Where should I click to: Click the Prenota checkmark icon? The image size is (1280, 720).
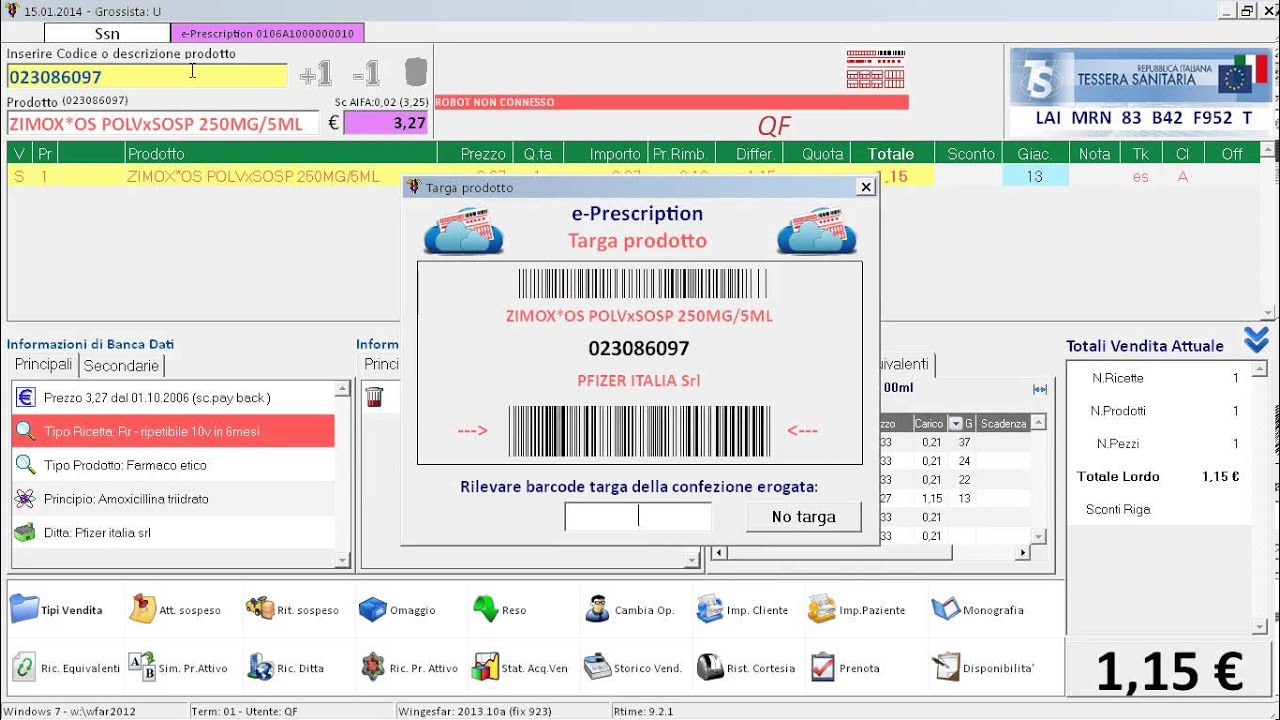tap(822, 667)
